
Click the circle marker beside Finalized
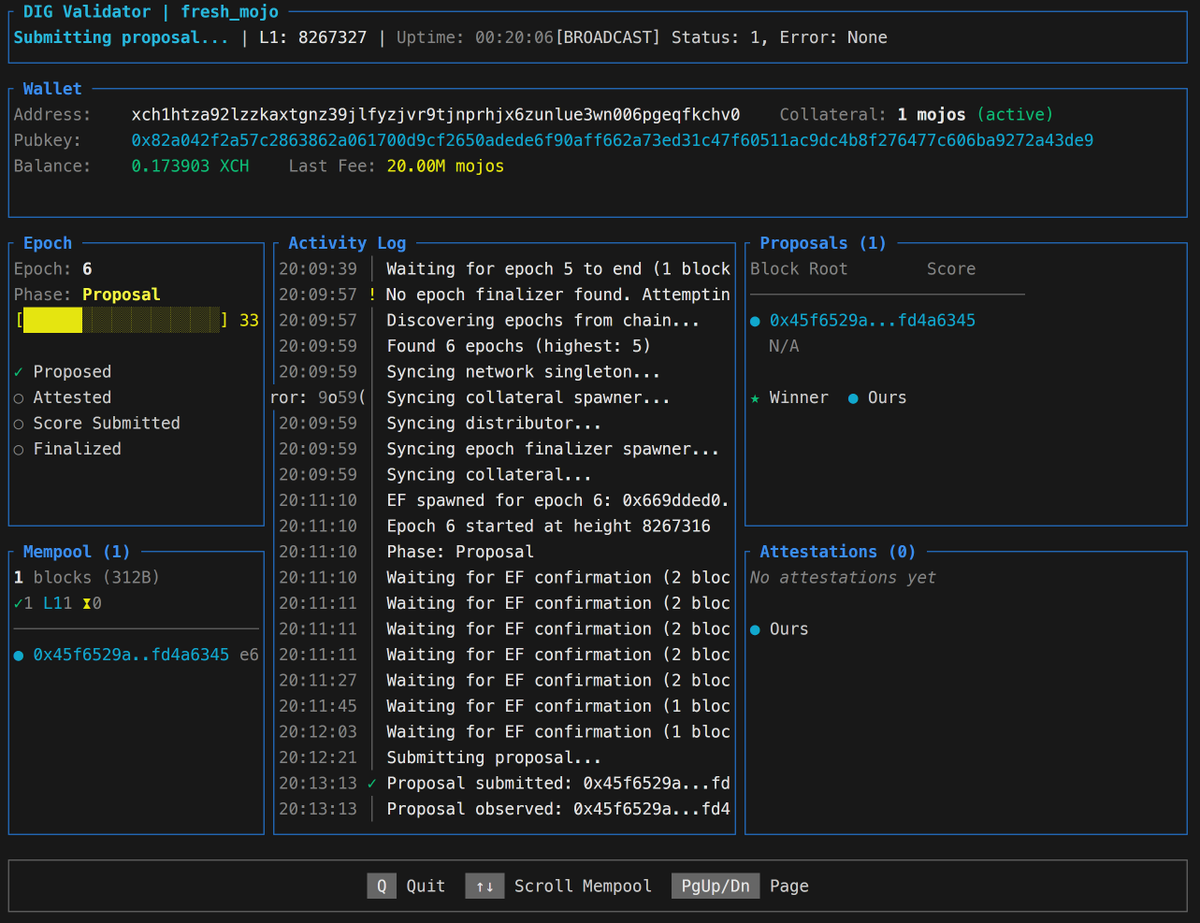point(19,449)
